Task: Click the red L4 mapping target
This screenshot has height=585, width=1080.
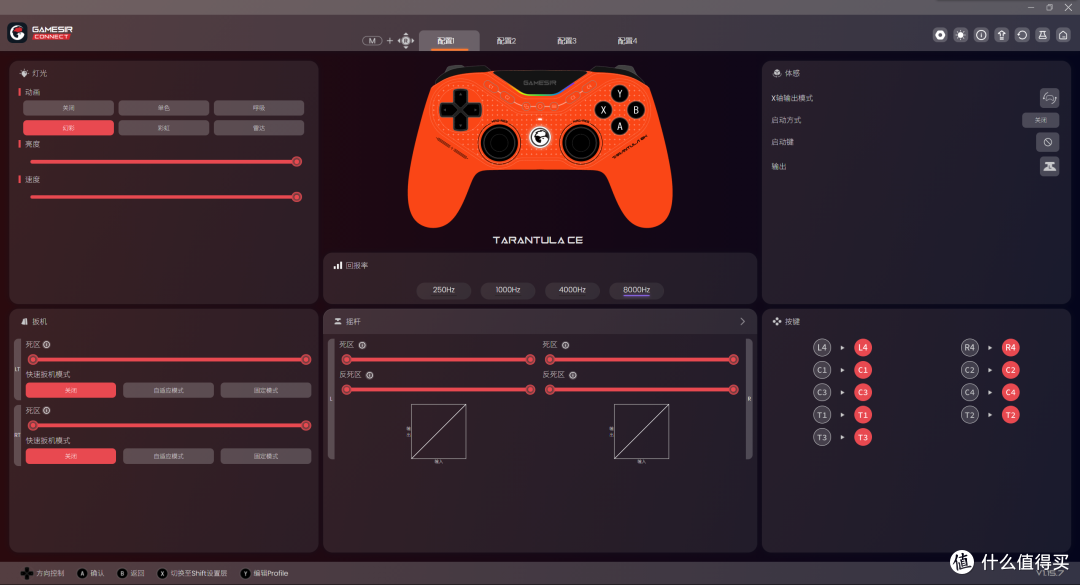Action: (x=863, y=347)
